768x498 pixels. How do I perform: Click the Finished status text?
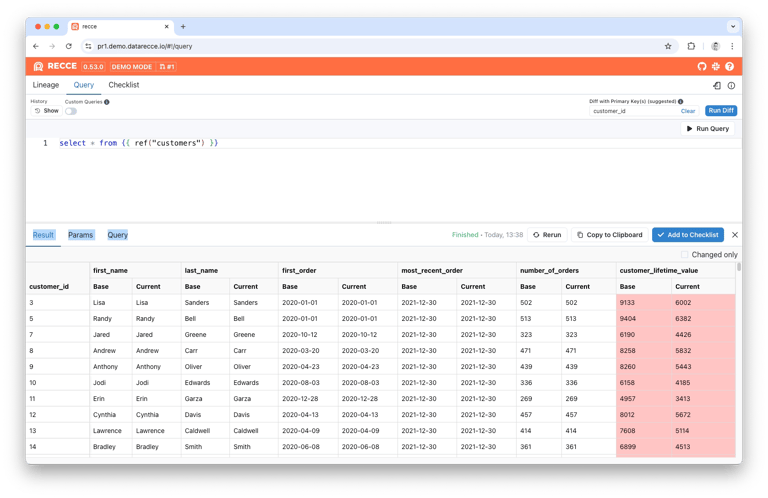click(x=465, y=235)
